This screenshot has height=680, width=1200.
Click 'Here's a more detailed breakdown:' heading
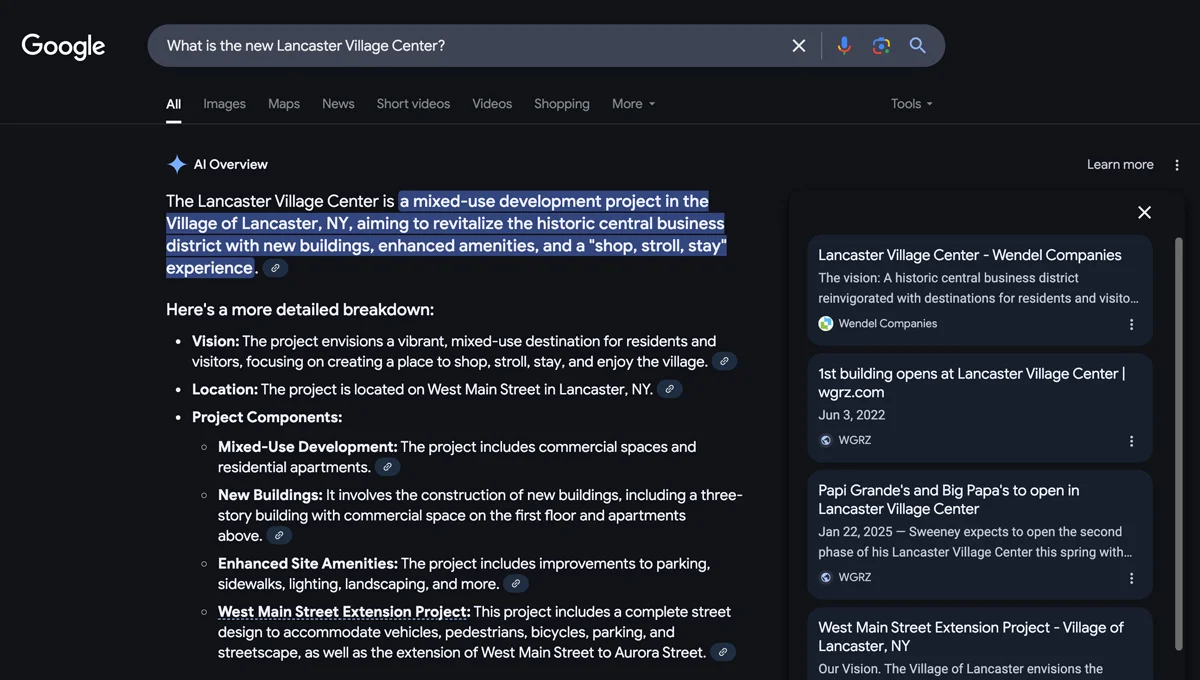tap(300, 310)
